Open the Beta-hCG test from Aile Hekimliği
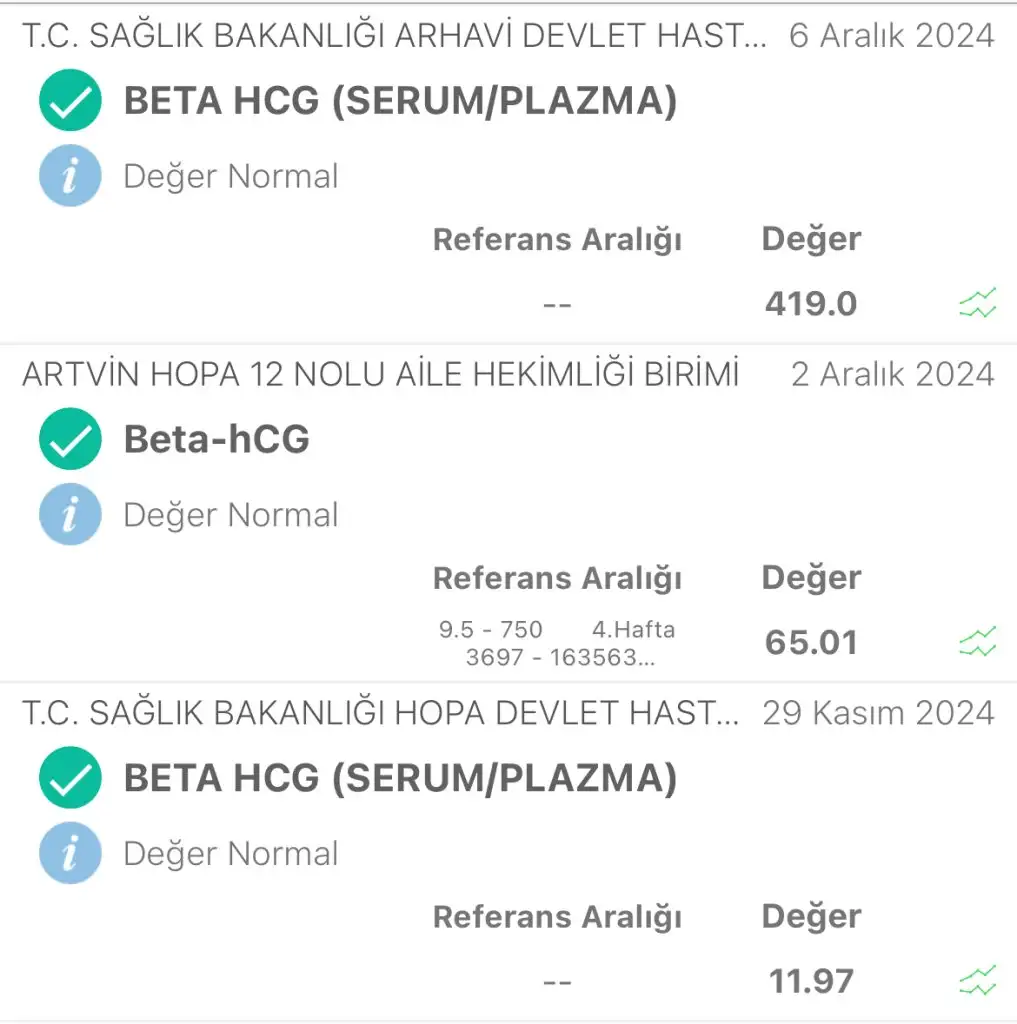 click(216, 439)
